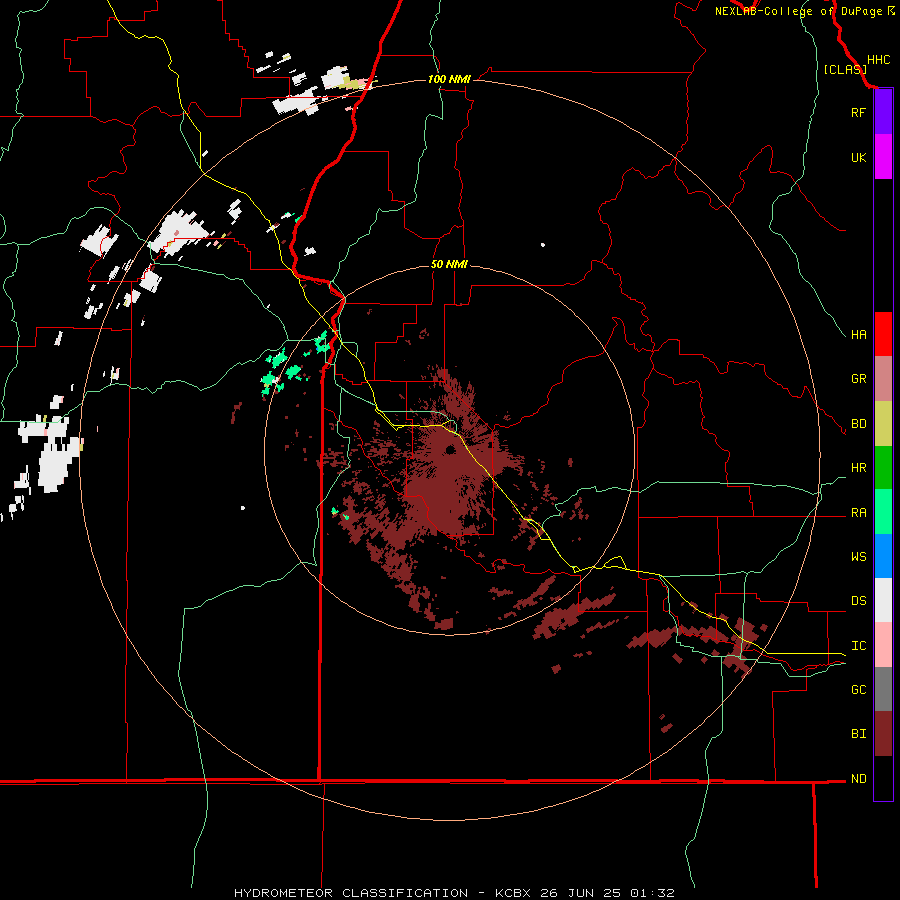Screen dimensions: 900x900
Task: Click the "NEXLAB-College of DuPage" credit text
Action: pyautogui.click(x=798, y=11)
